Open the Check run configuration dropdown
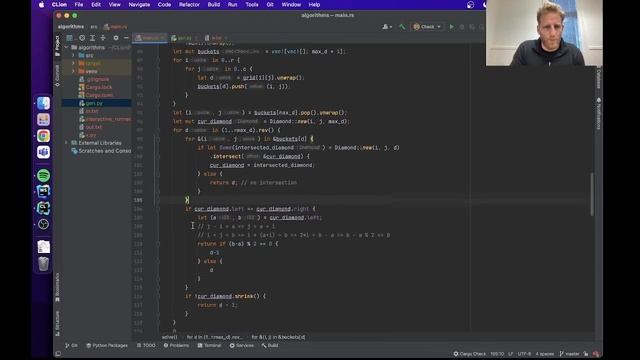The height and width of the screenshot is (360, 640). pyautogui.click(x=427, y=27)
